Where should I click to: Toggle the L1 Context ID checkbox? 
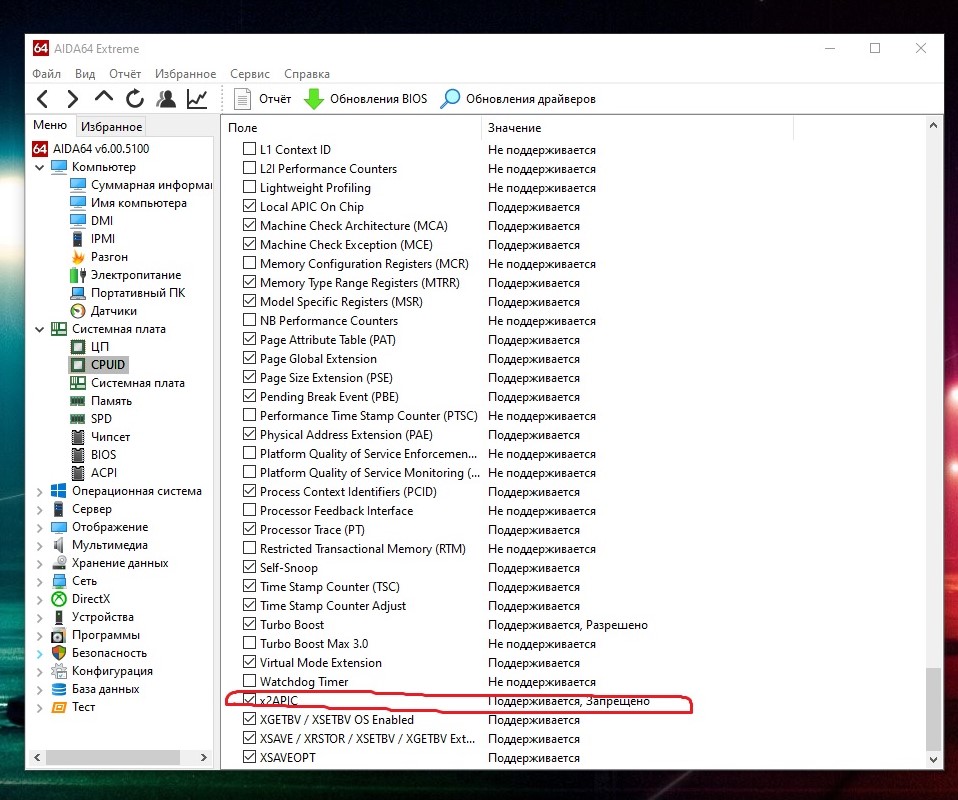point(249,149)
